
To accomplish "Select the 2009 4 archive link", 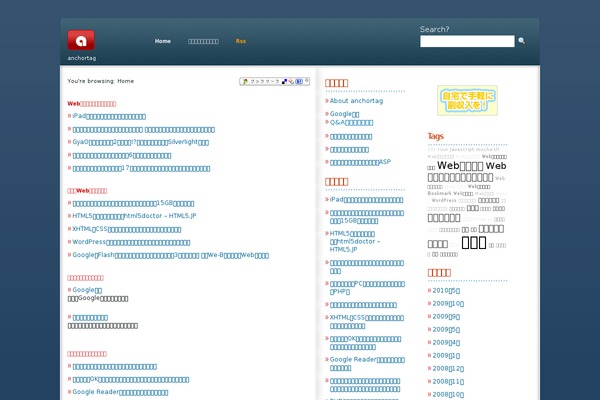I will coord(446,343).
